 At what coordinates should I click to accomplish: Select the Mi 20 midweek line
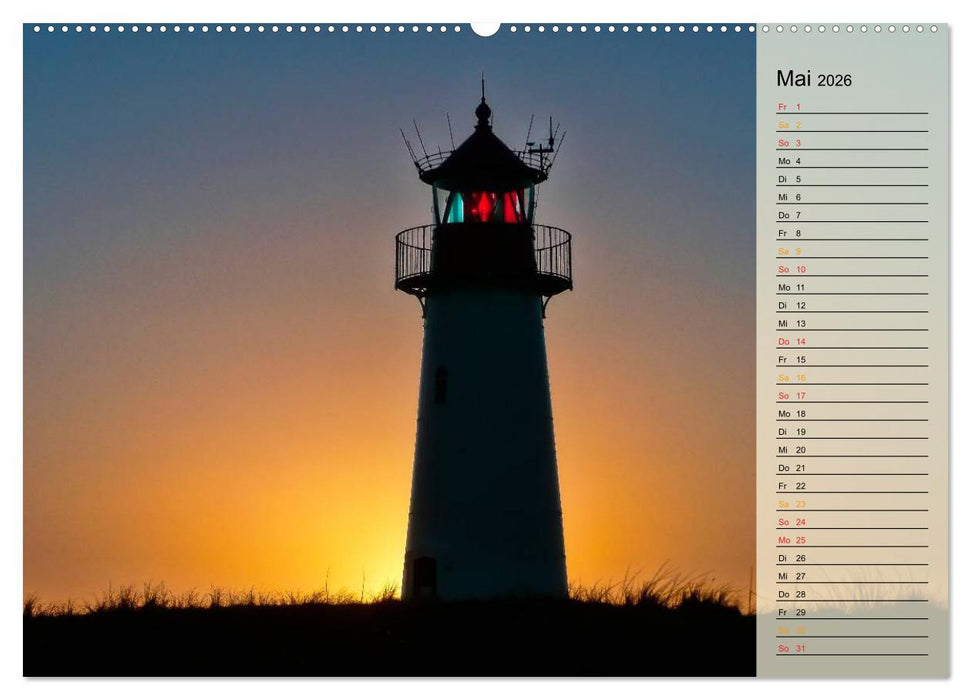pyautogui.click(x=790, y=449)
